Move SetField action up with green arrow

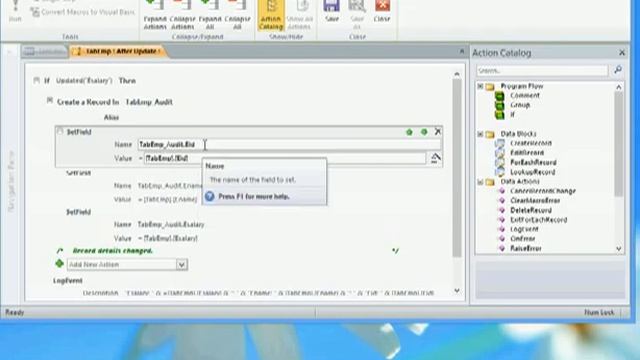click(x=409, y=132)
